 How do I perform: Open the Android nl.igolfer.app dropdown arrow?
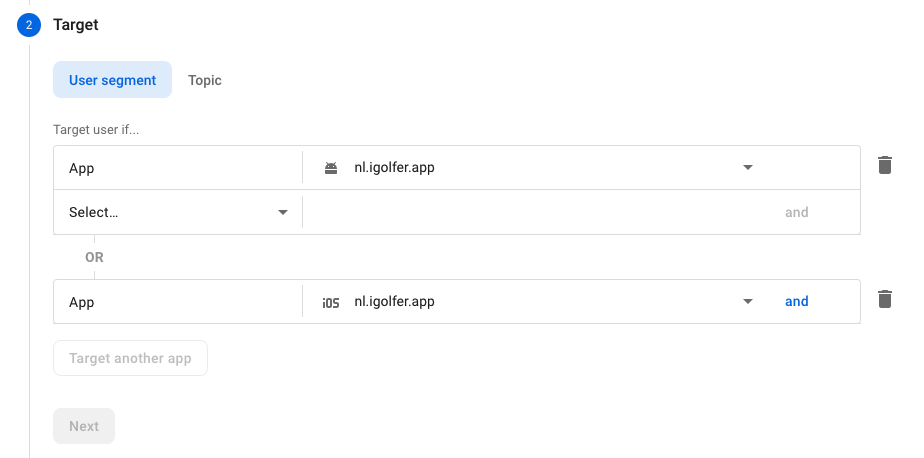pyautogui.click(x=748, y=167)
